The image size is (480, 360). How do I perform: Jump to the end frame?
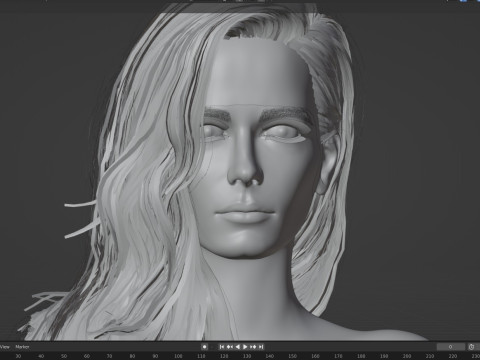[x=261, y=347]
